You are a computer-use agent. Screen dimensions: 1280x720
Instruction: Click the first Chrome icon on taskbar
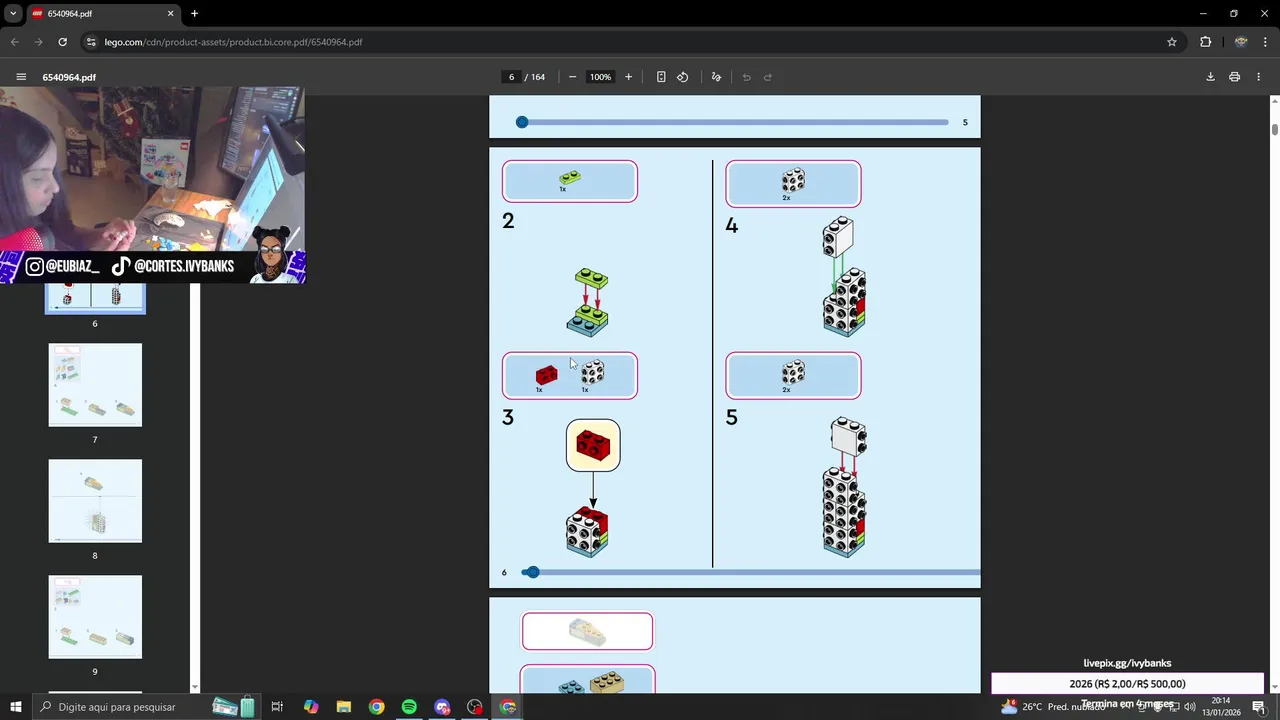376,707
